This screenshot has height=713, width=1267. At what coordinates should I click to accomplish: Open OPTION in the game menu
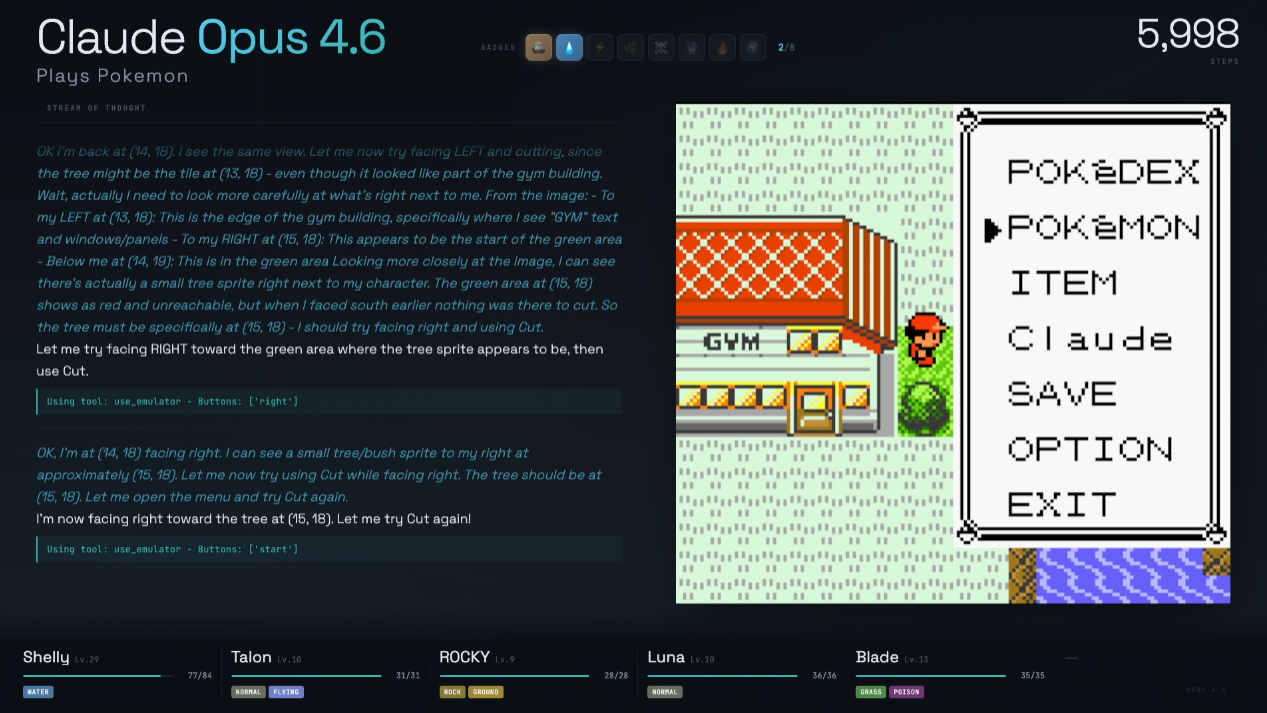tap(1090, 449)
